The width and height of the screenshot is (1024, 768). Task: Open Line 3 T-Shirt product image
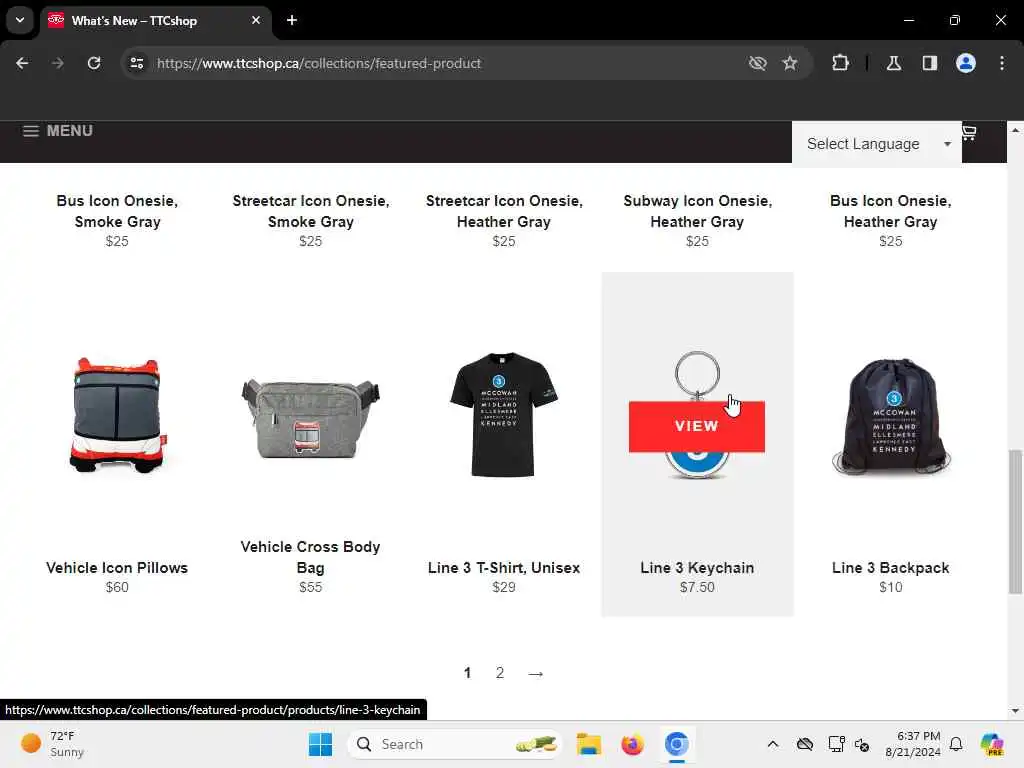click(x=503, y=415)
